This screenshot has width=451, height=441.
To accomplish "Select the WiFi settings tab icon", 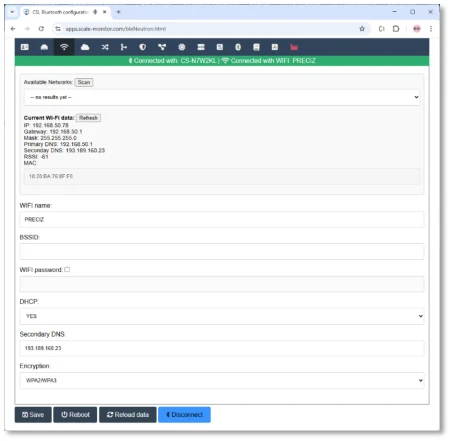I will pyautogui.click(x=64, y=47).
